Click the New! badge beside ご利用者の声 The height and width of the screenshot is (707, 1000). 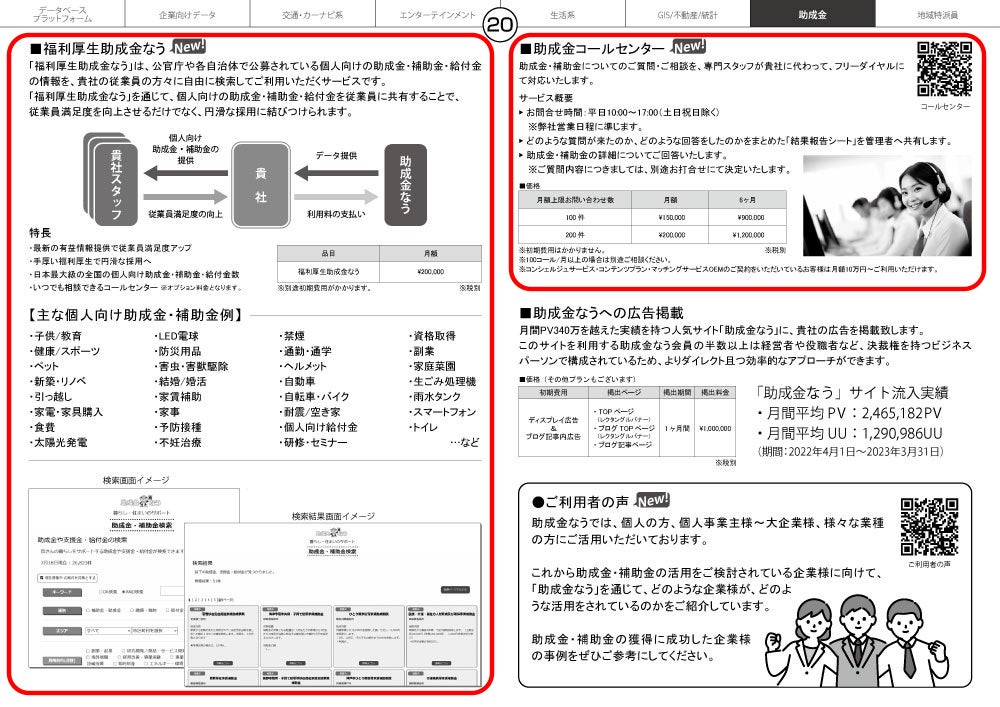(x=653, y=500)
